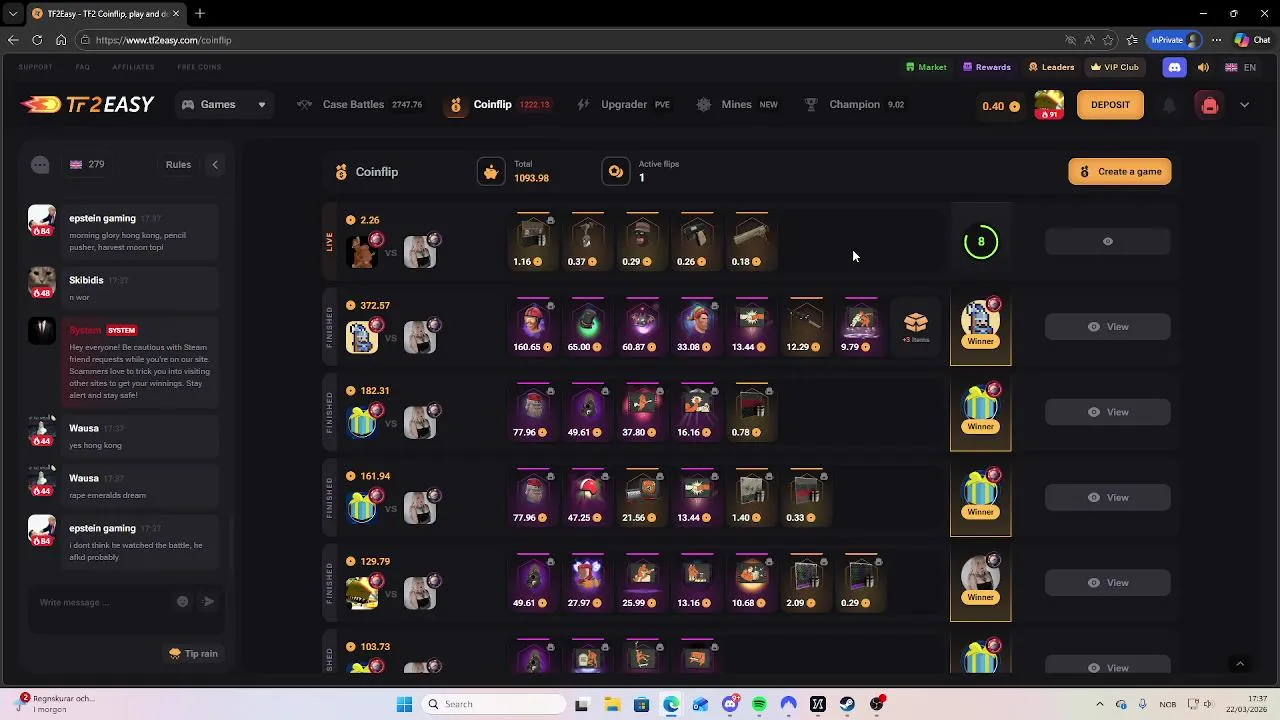
Task: Open the EN language selector
Action: (1241, 67)
